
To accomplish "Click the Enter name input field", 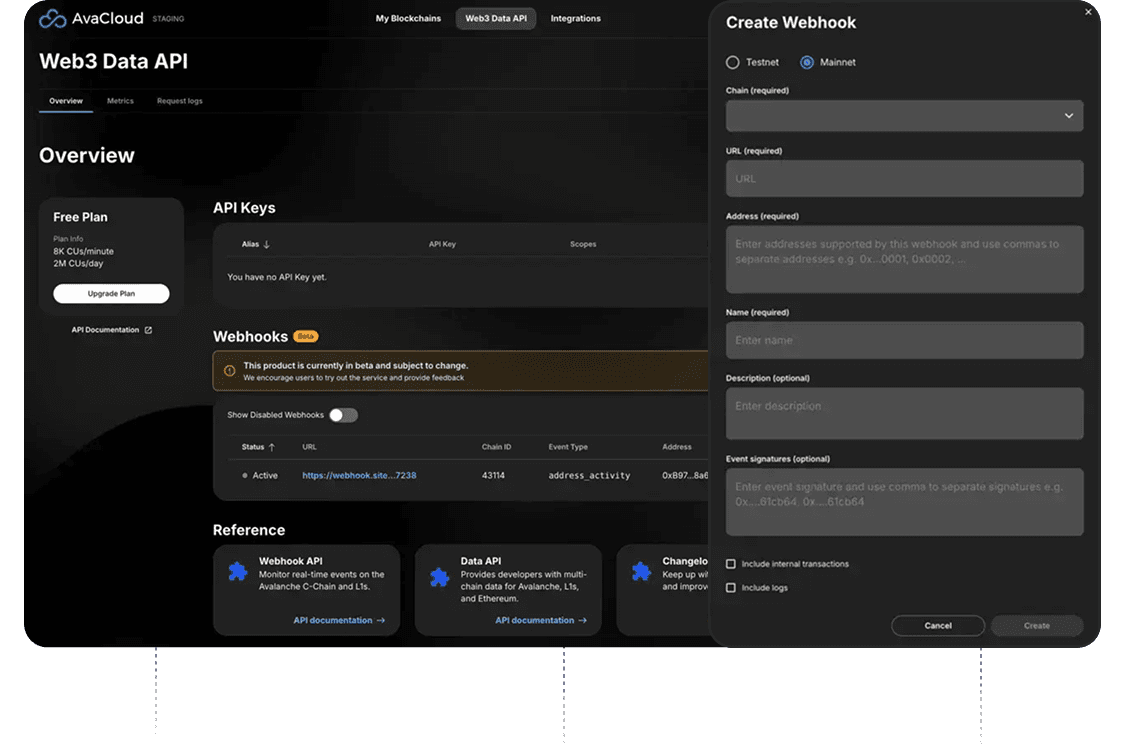I will [905, 340].
